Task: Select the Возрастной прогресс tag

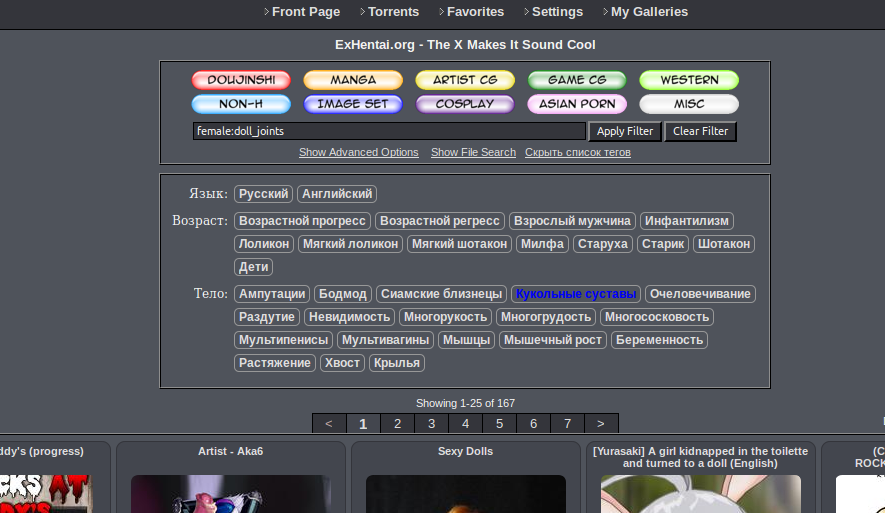Action: [302, 221]
